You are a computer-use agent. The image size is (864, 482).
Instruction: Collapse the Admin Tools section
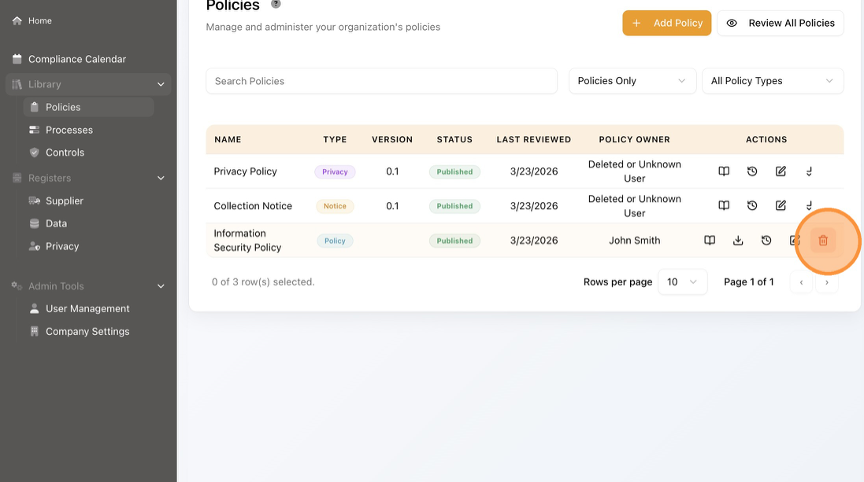pyautogui.click(x=161, y=286)
